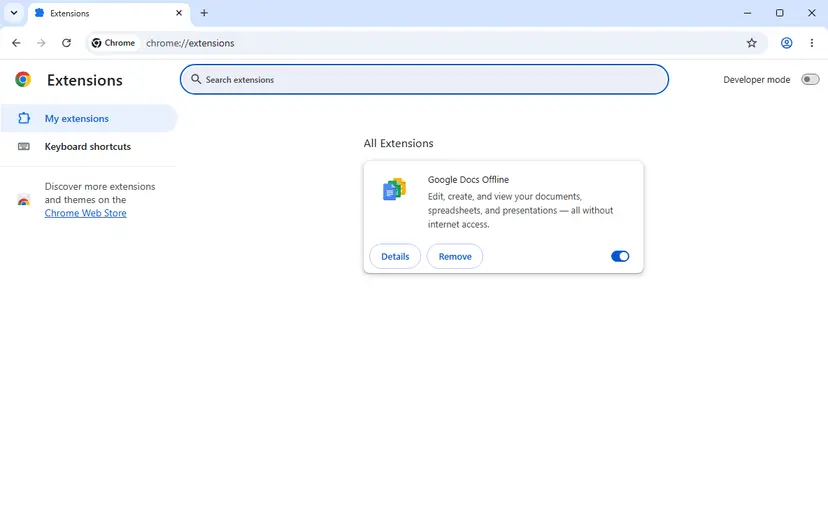This screenshot has height=511, width=828.
Task: Maximize the Chrome window
Action: tap(779, 13)
